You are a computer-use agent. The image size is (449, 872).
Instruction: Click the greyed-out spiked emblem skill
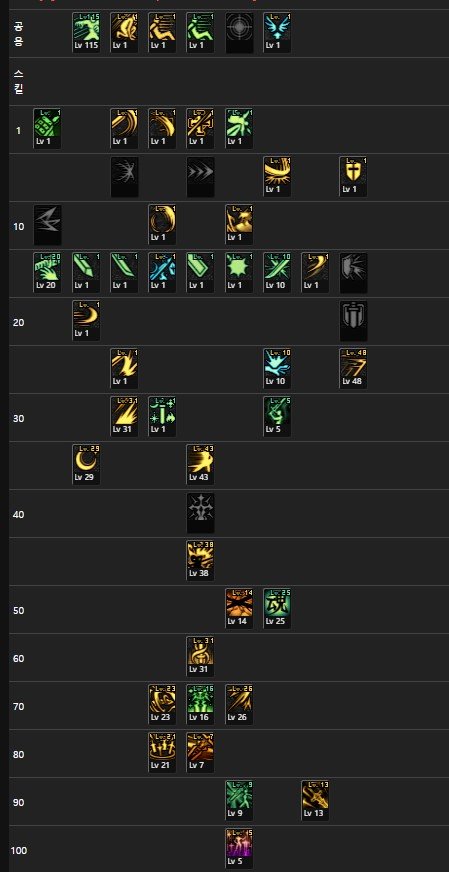click(200, 513)
